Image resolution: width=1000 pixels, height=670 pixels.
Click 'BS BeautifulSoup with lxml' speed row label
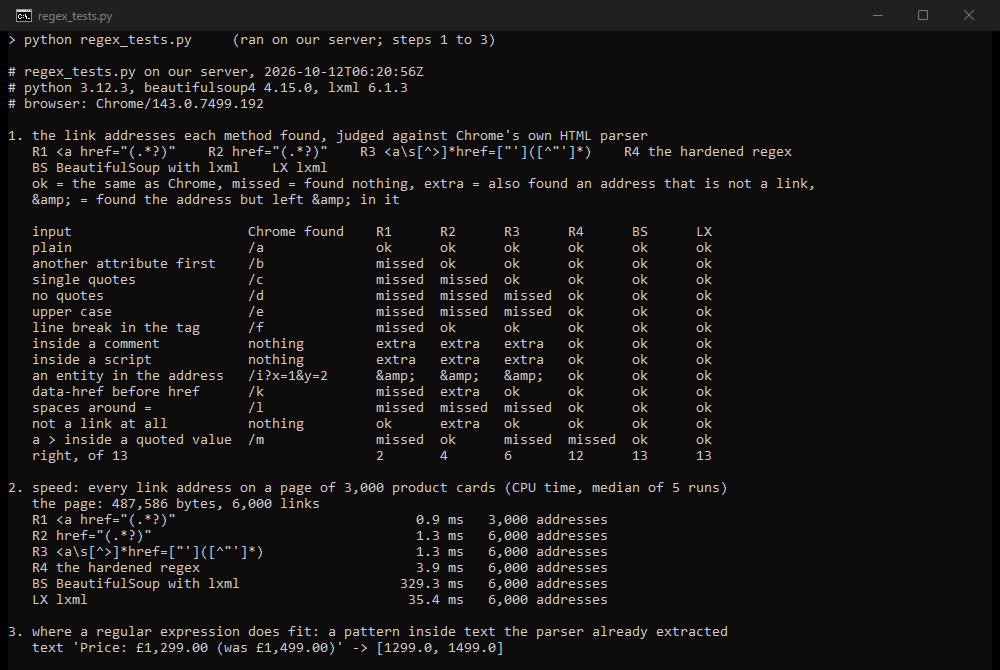[136, 583]
